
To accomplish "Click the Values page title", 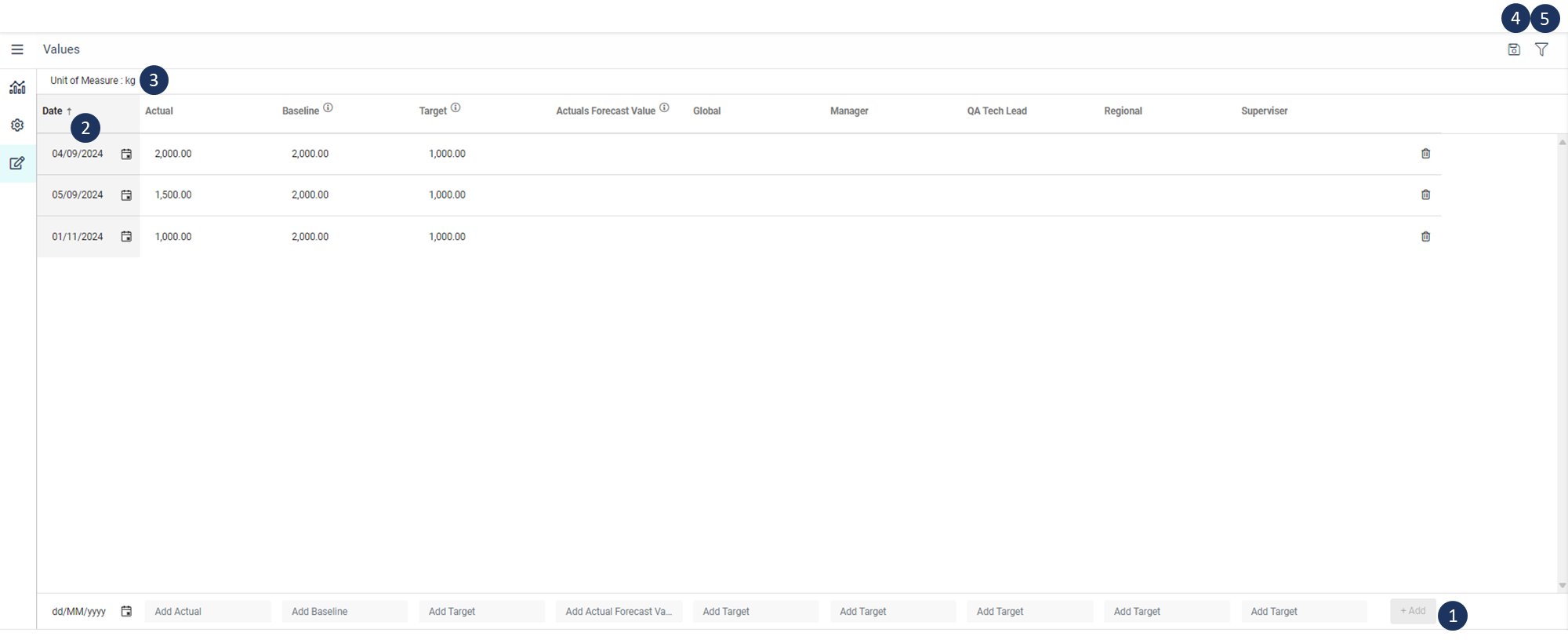I will [x=61, y=49].
